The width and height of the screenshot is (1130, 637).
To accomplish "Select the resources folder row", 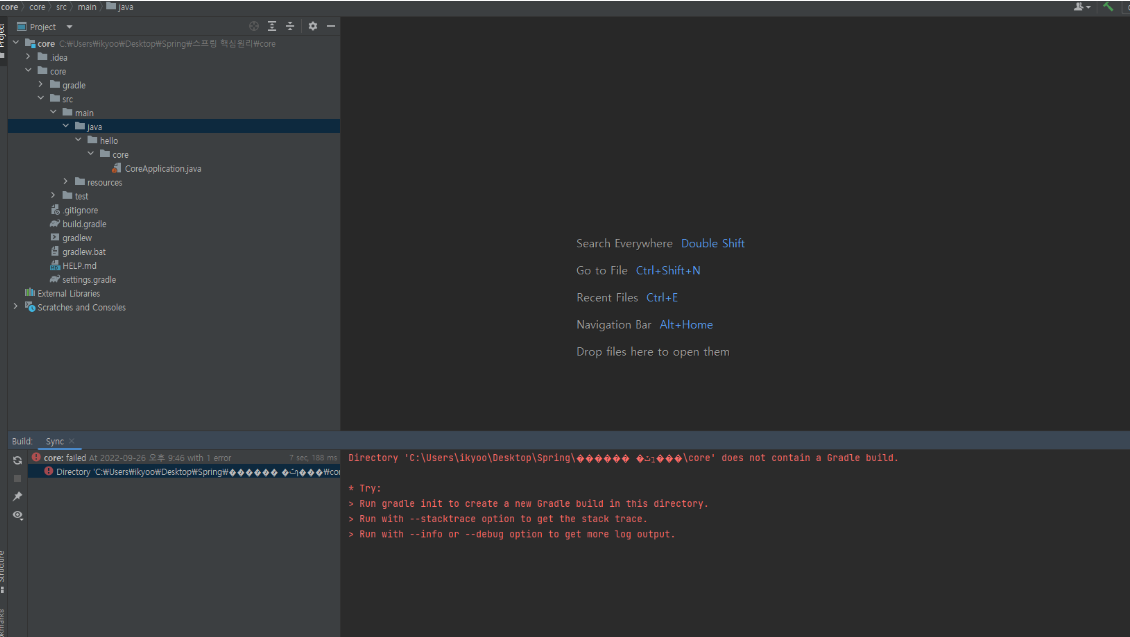I will (174, 182).
